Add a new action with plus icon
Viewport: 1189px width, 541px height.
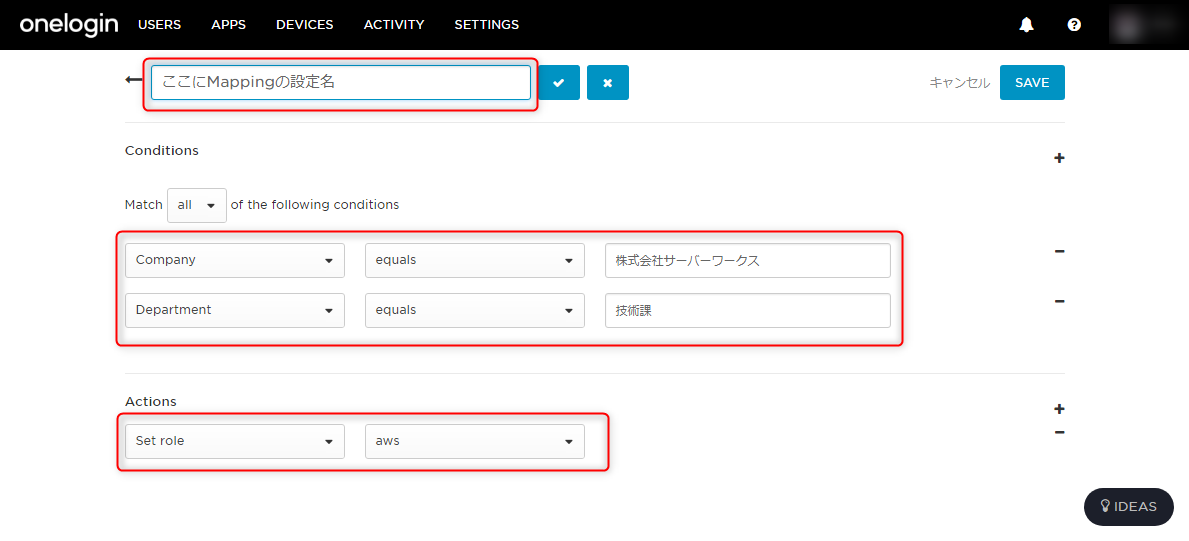point(1059,409)
